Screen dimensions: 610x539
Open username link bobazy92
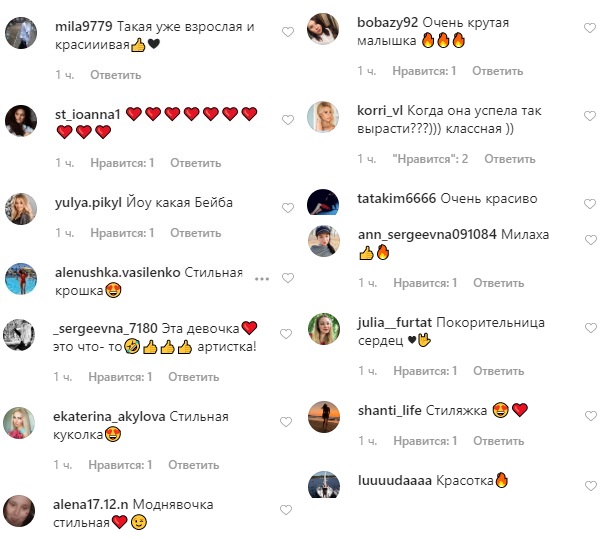(387, 22)
